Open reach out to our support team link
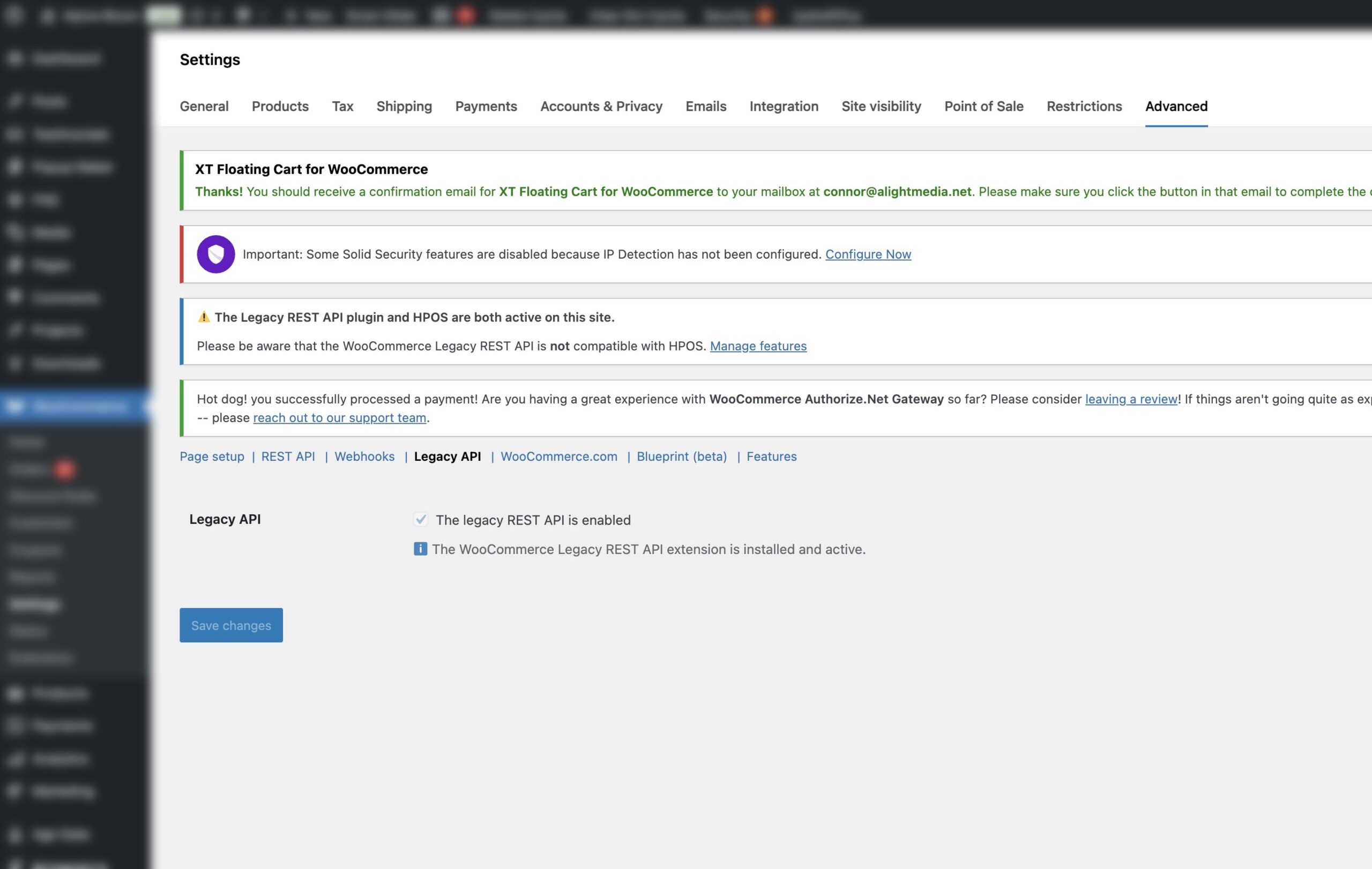The width and height of the screenshot is (1372, 869). tap(340, 417)
